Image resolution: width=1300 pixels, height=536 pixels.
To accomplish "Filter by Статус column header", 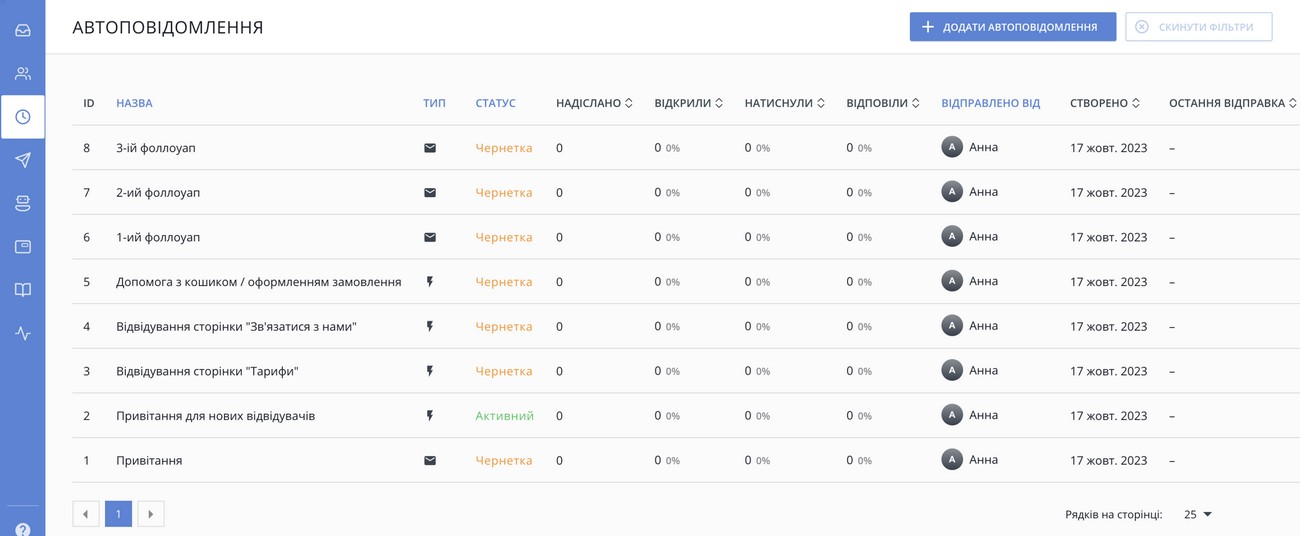I will tap(495, 103).
